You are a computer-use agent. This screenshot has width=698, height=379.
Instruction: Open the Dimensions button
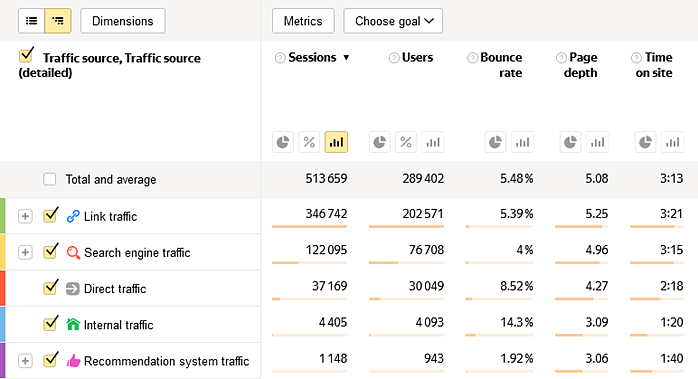point(123,21)
